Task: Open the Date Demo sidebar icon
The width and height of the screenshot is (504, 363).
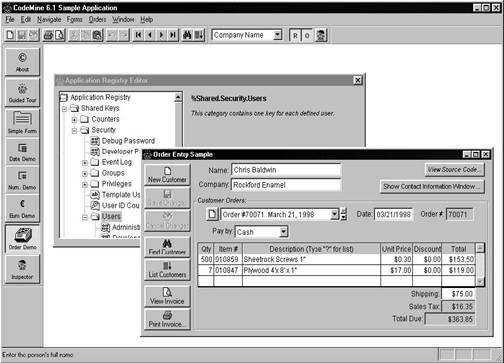Action: click(x=22, y=152)
